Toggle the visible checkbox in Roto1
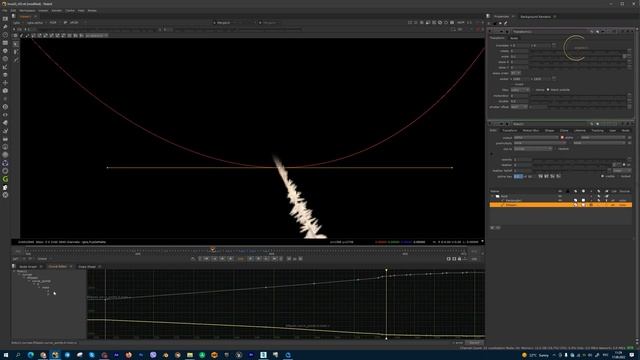 (x=602, y=176)
